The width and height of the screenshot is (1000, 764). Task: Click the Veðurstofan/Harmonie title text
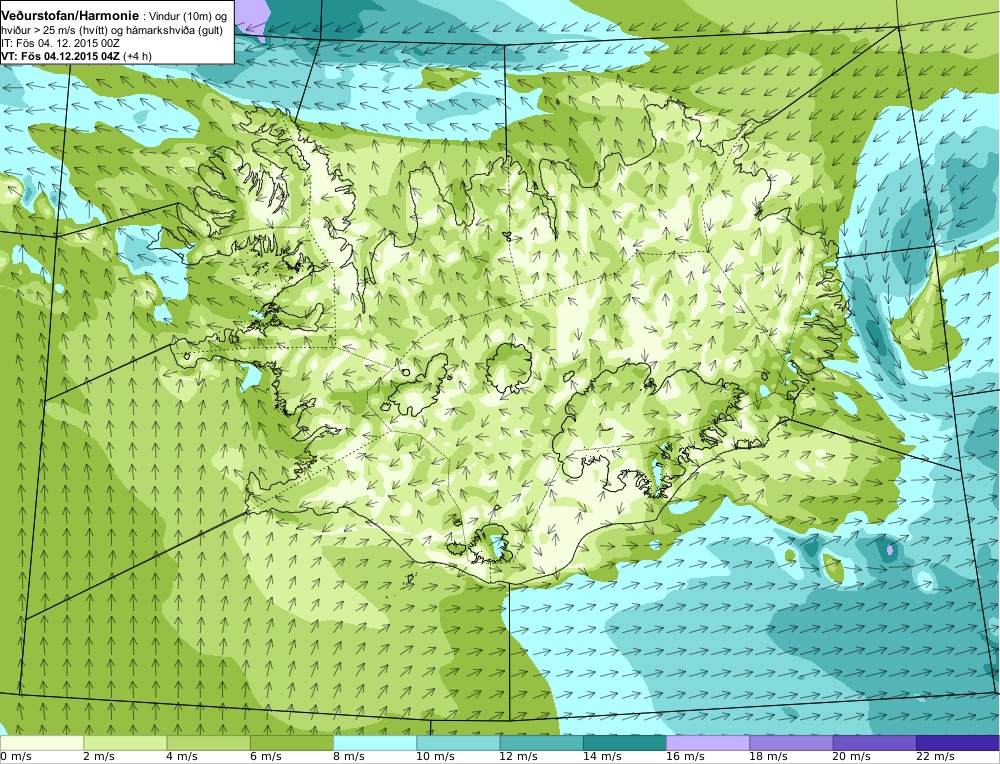[70, 17]
